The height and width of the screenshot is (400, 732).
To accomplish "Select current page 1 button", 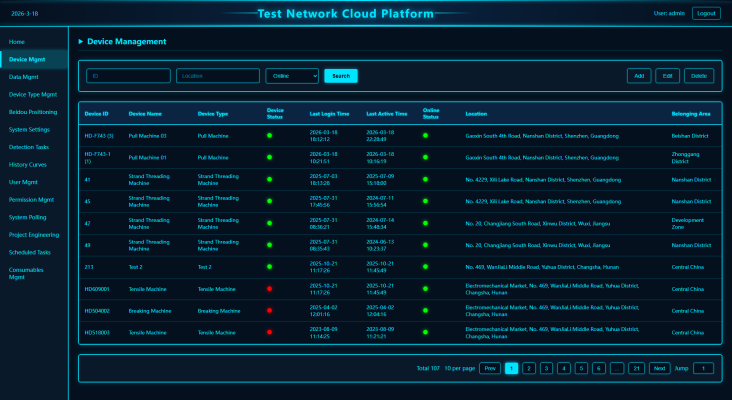I will point(512,368).
